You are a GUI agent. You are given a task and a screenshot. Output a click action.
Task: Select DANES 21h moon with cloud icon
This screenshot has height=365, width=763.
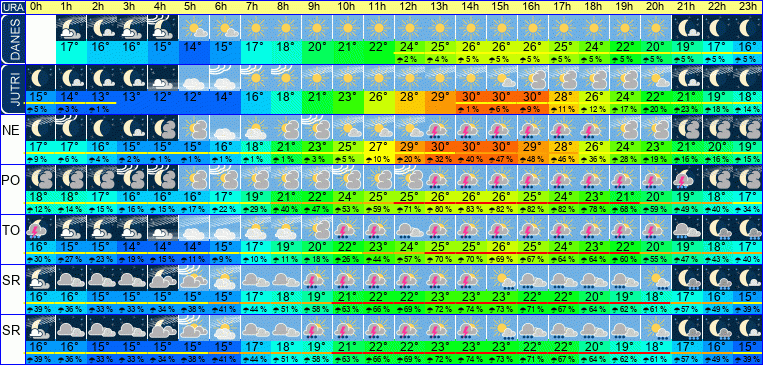click(x=687, y=27)
